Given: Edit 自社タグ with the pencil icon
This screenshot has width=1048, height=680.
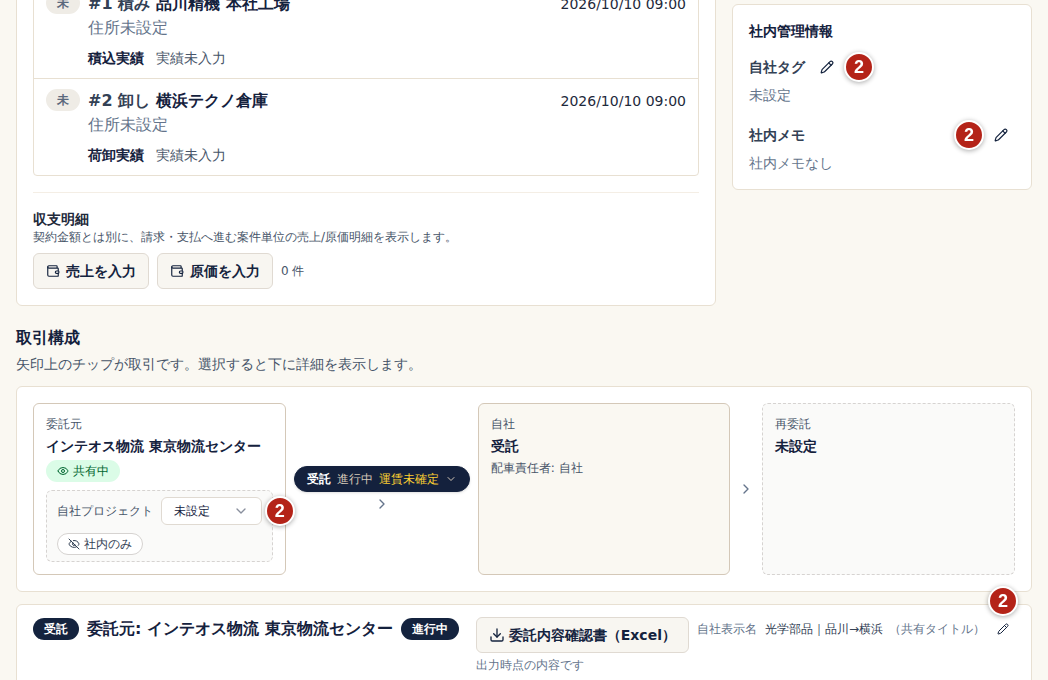Looking at the screenshot, I should coord(827,67).
